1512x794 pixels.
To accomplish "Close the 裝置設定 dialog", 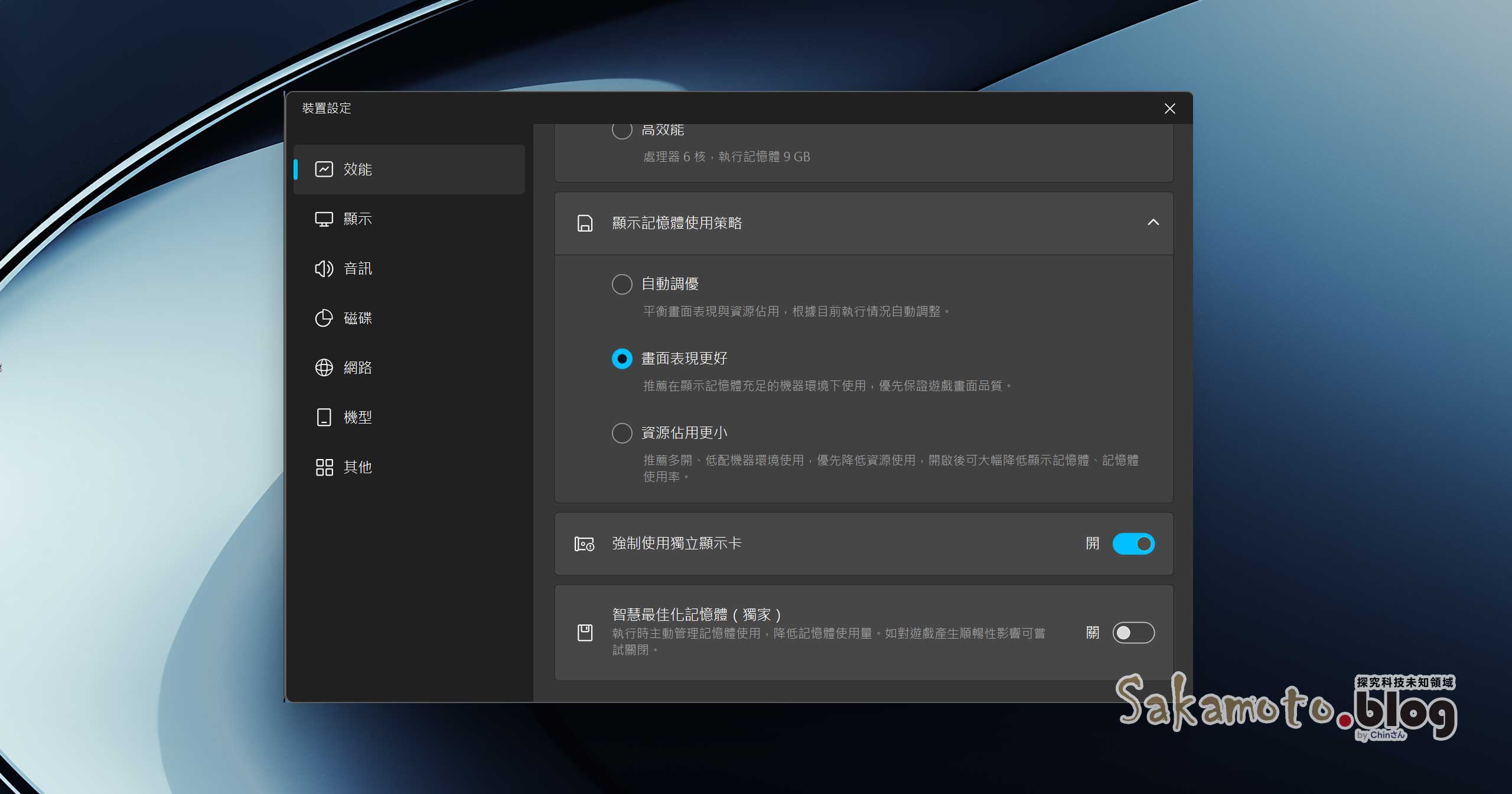I will pyautogui.click(x=1169, y=109).
